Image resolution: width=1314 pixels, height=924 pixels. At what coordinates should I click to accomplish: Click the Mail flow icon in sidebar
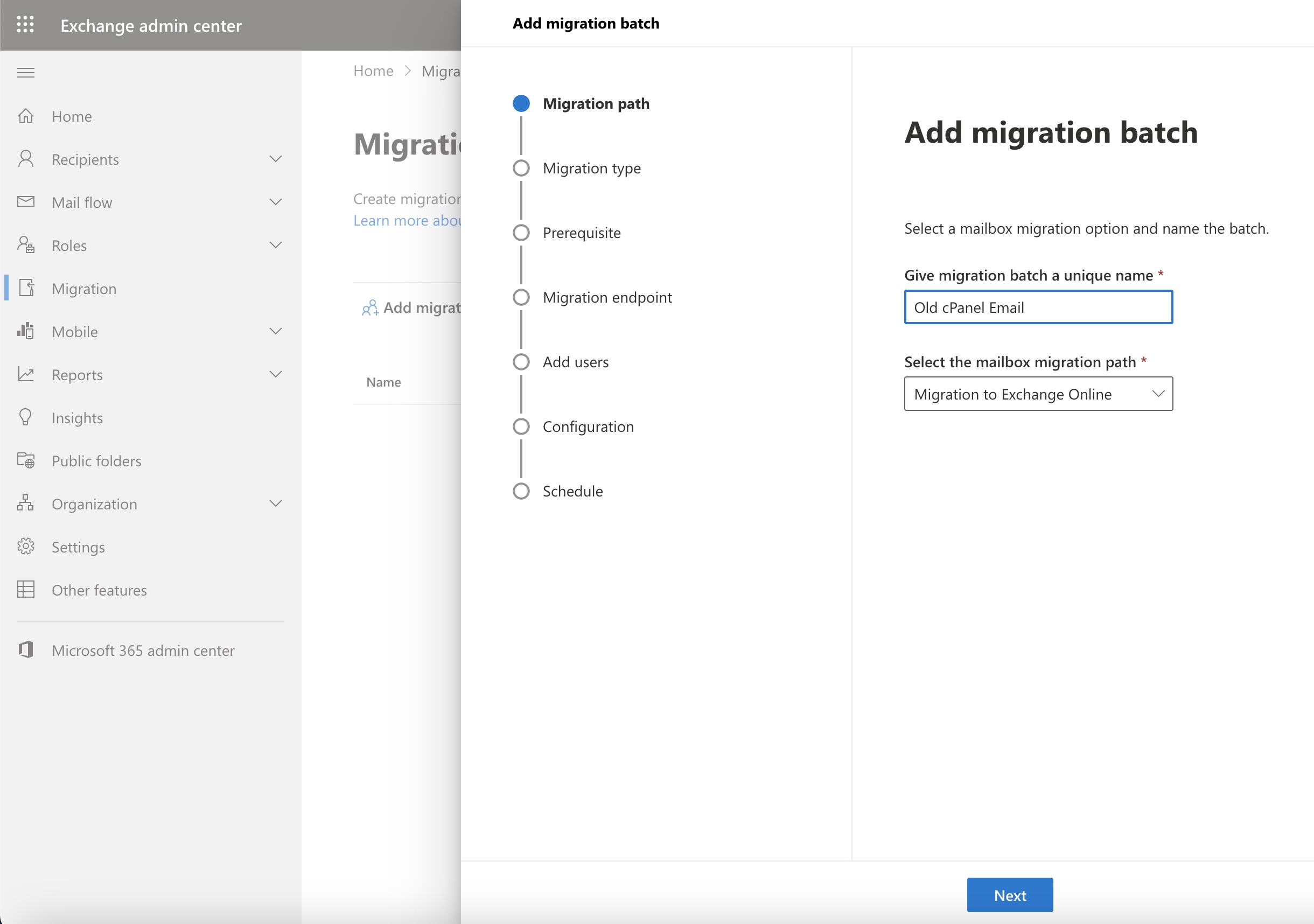[27, 201]
